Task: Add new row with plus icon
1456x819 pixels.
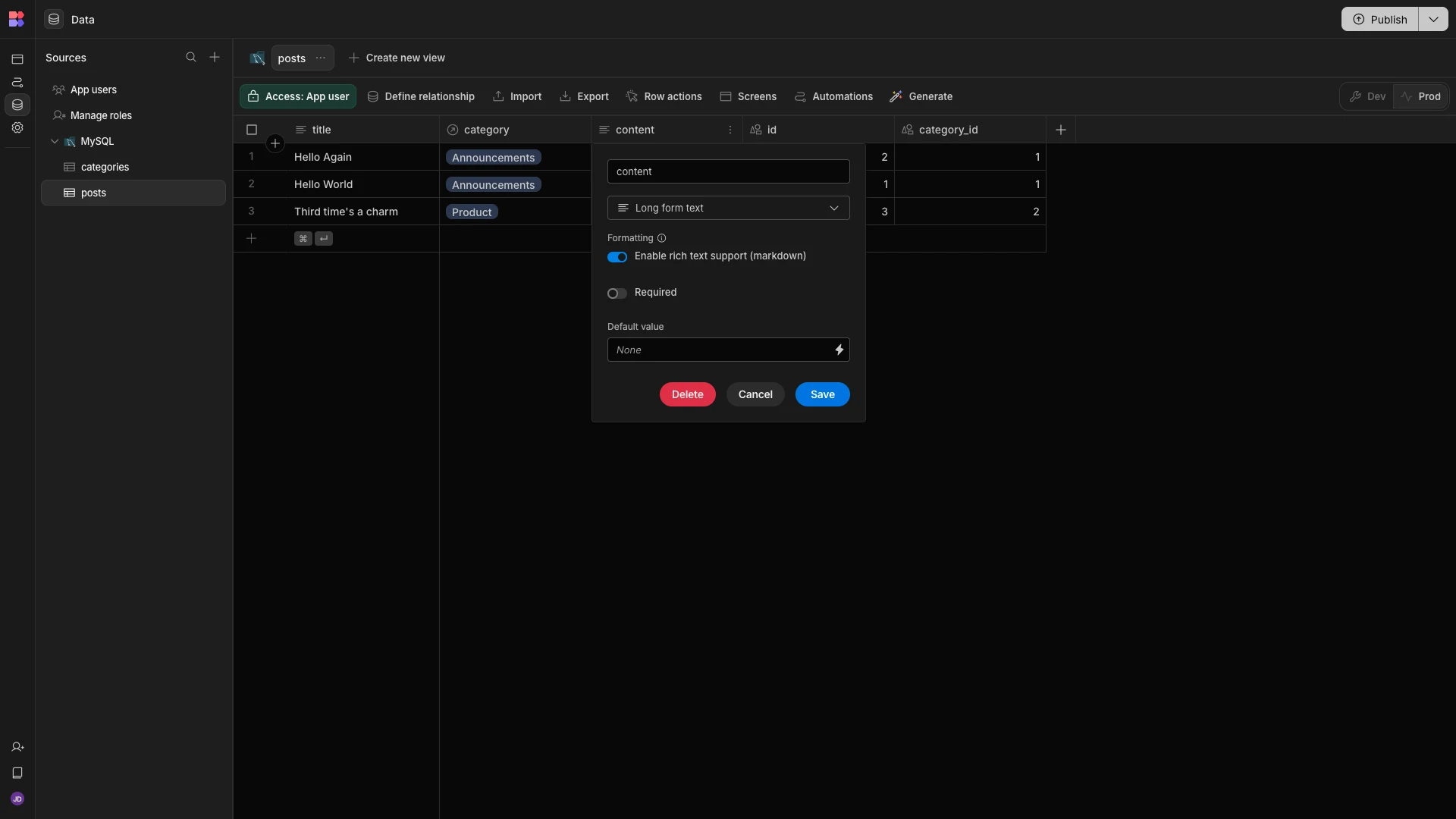Action: pos(252,238)
